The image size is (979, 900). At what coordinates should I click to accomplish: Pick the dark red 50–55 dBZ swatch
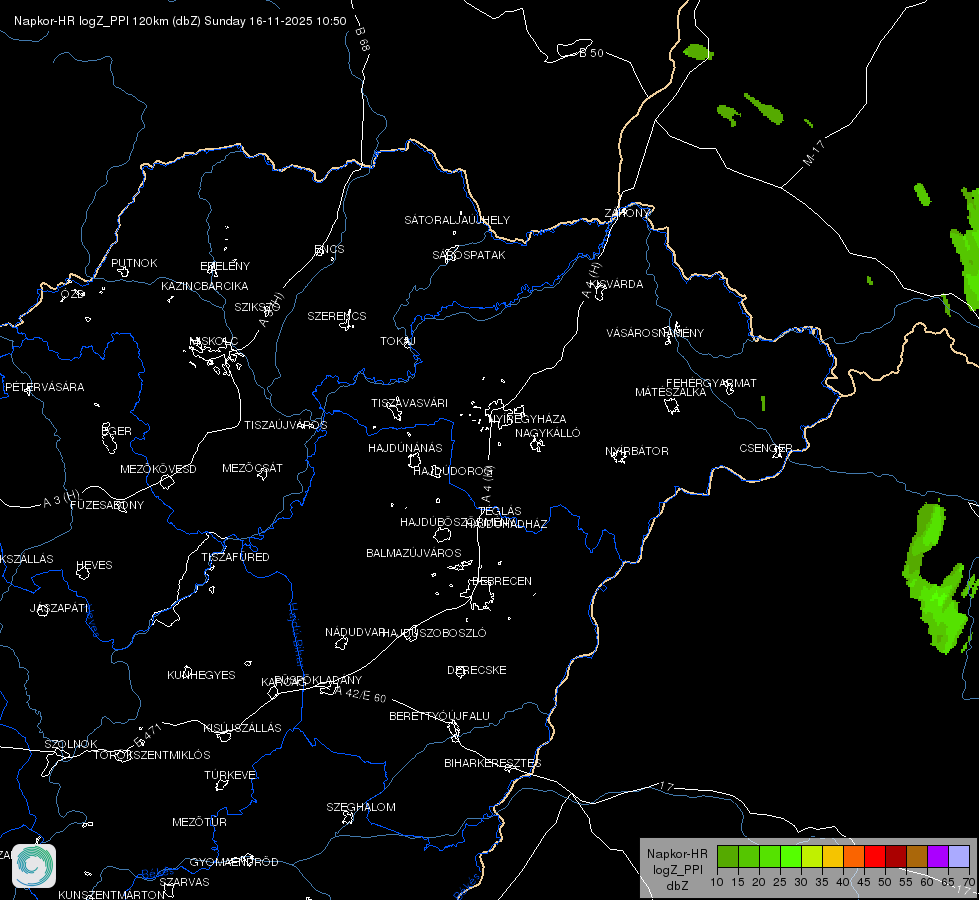point(895,857)
